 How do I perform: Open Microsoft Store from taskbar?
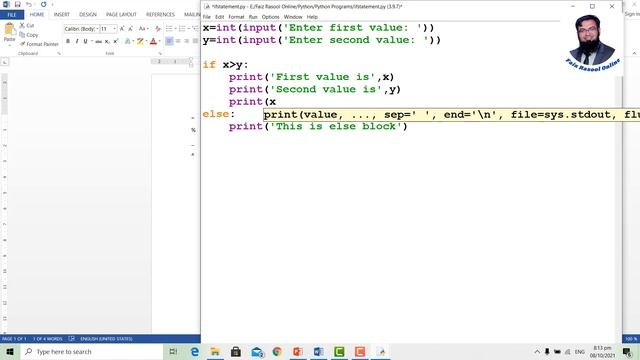(236, 351)
